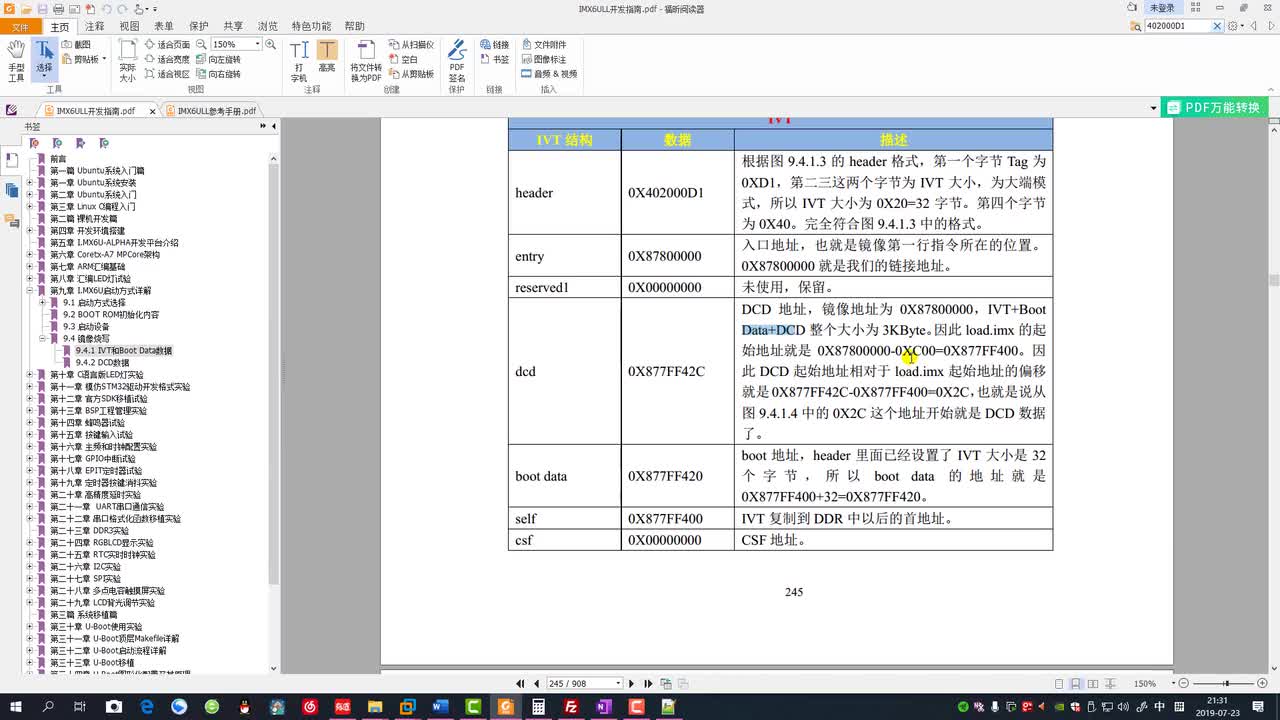Create a blank PDF (空白)

(x=404, y=59)
